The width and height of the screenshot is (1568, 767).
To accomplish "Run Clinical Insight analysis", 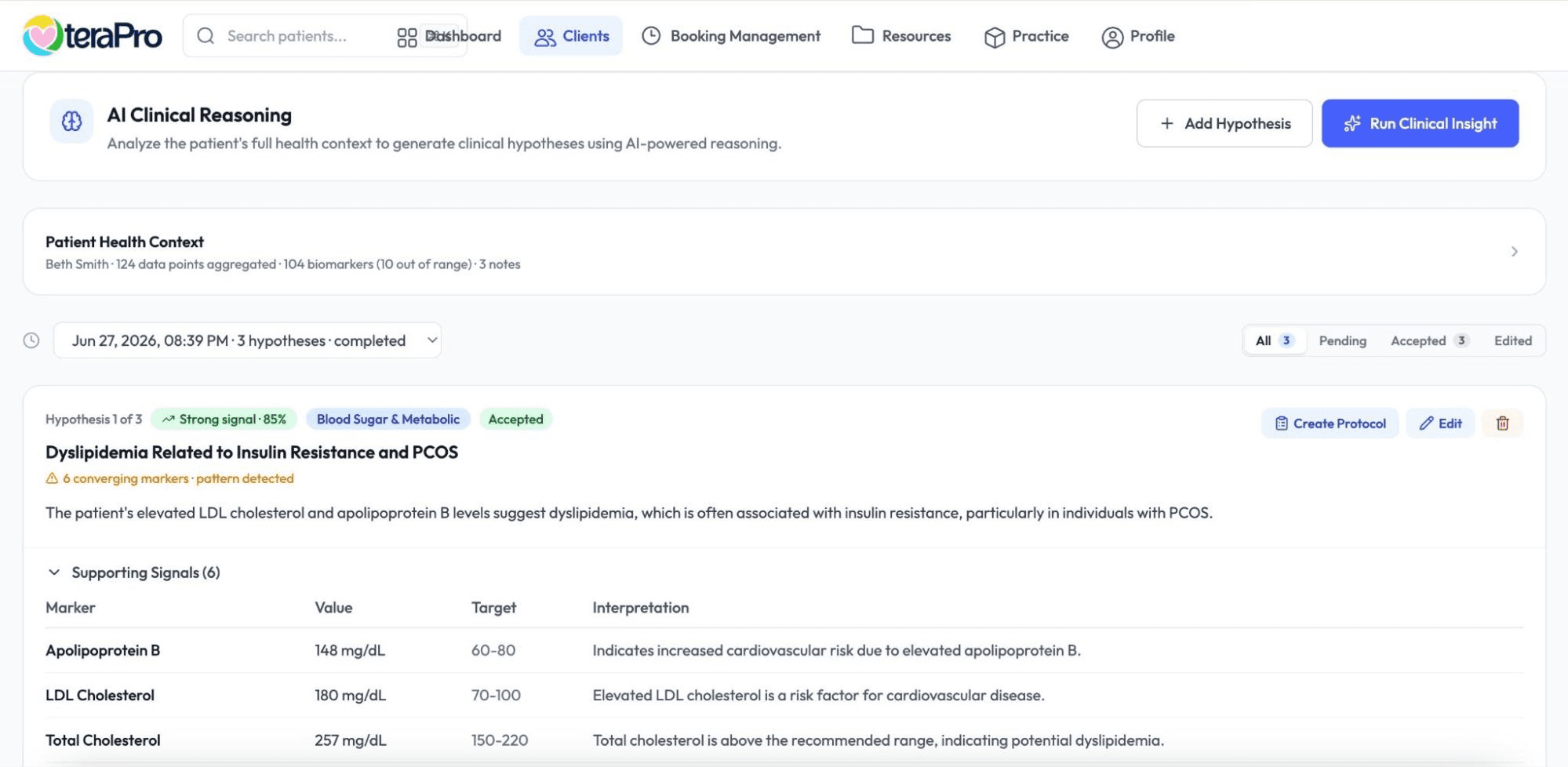I will pos(1420,123).
